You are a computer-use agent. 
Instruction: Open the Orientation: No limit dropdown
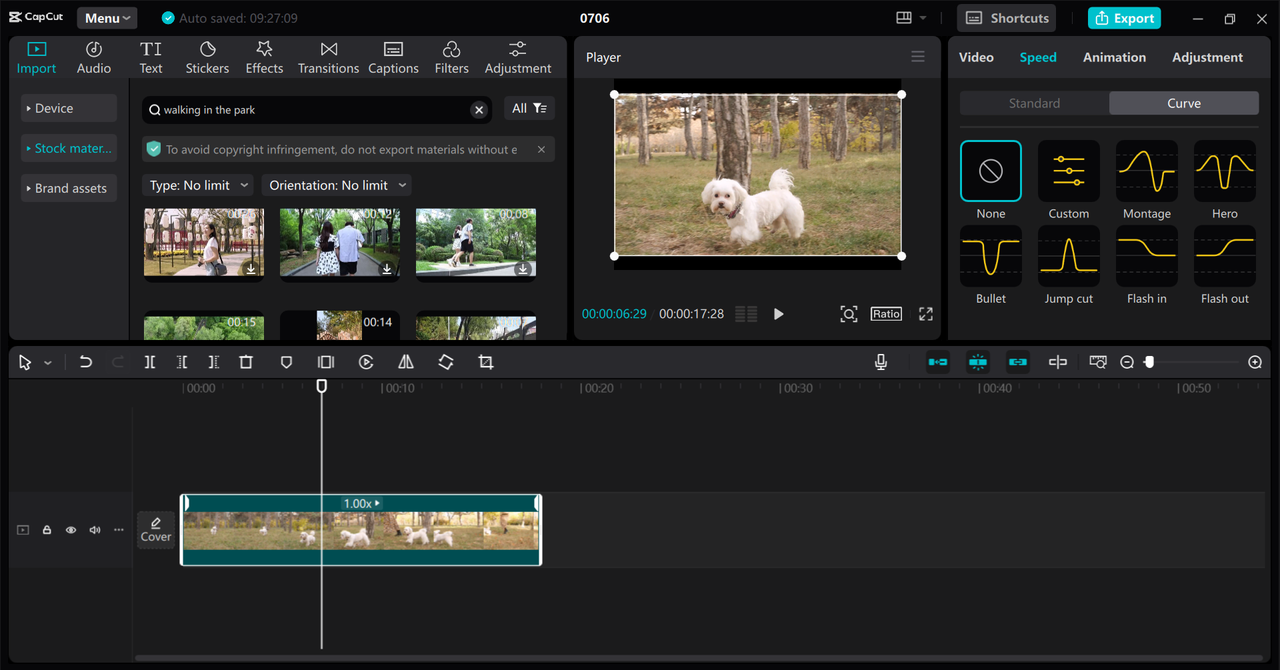click(337, 185)
